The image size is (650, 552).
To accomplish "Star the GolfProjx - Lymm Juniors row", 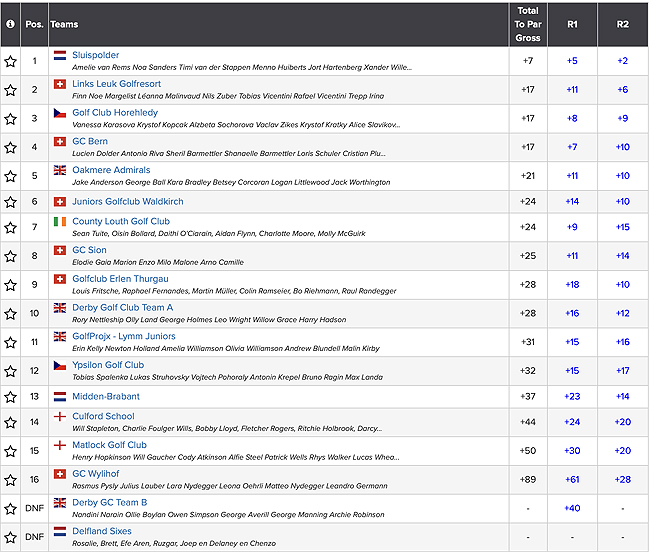I will (10, 342).
